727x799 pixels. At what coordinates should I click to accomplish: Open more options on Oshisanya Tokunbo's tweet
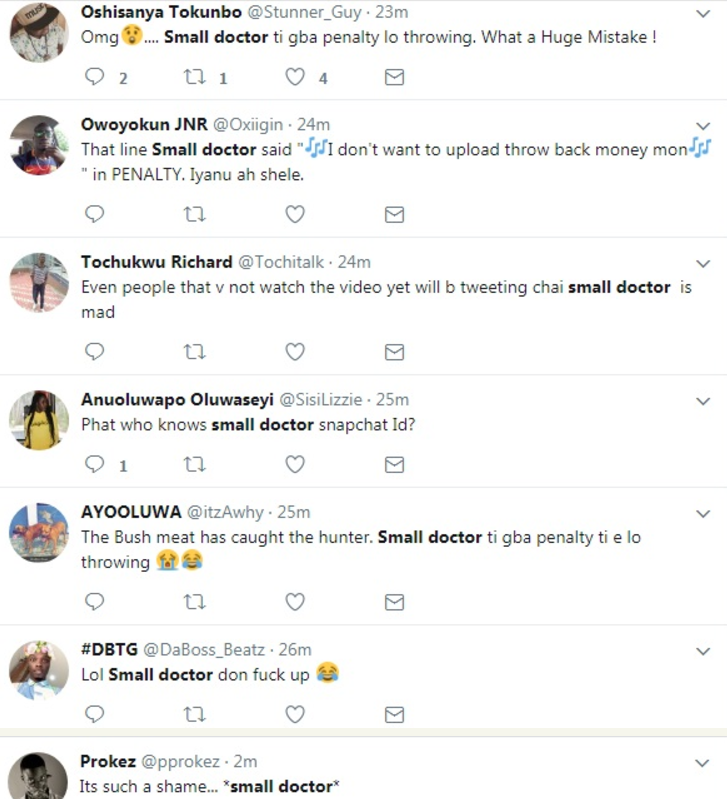pos(703,14)
